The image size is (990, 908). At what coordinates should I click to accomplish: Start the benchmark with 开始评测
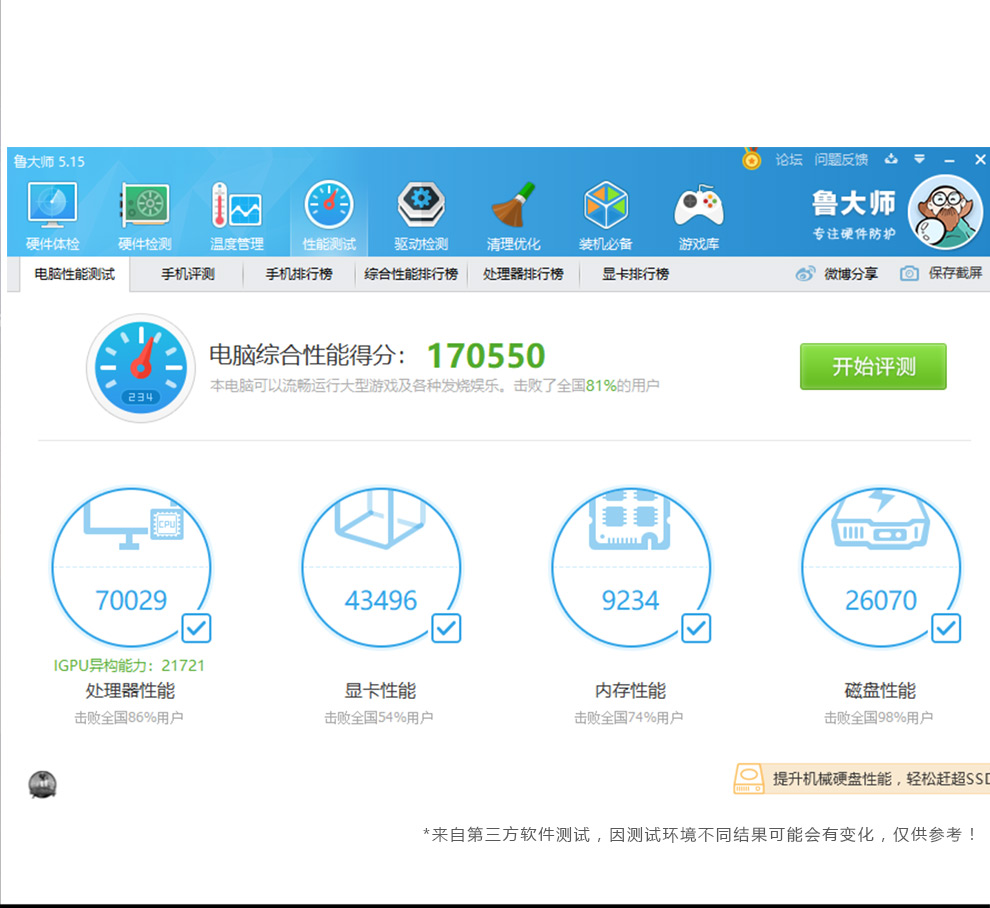(873, 366)
